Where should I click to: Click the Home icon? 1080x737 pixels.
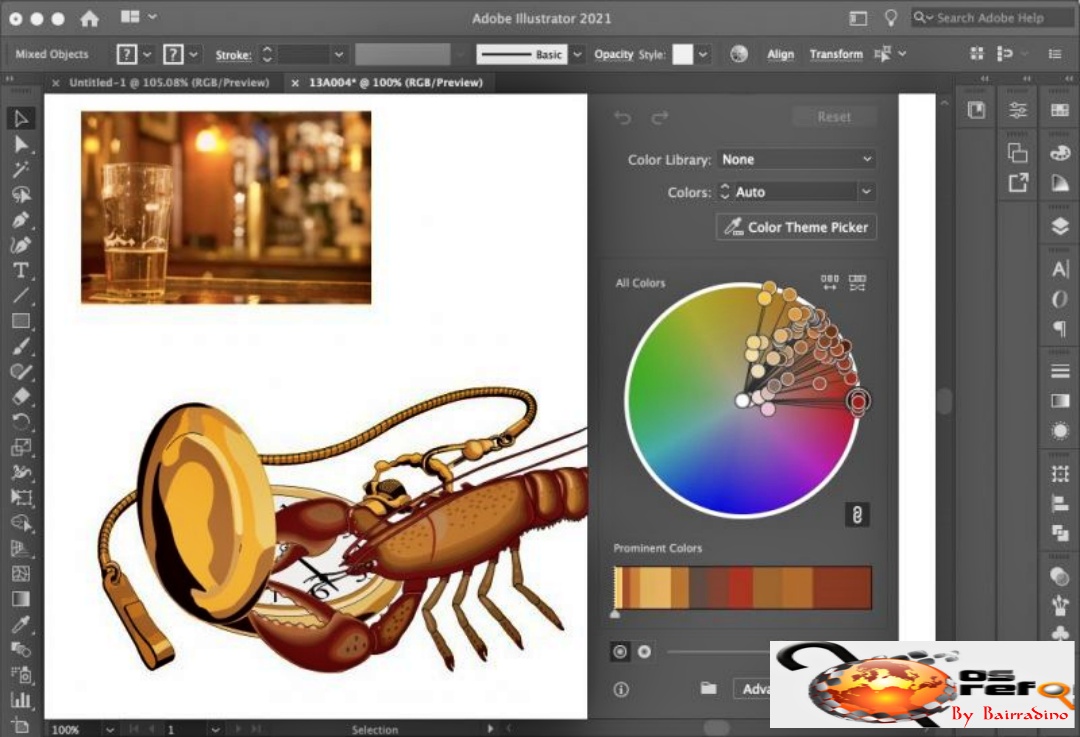(90, 19)
